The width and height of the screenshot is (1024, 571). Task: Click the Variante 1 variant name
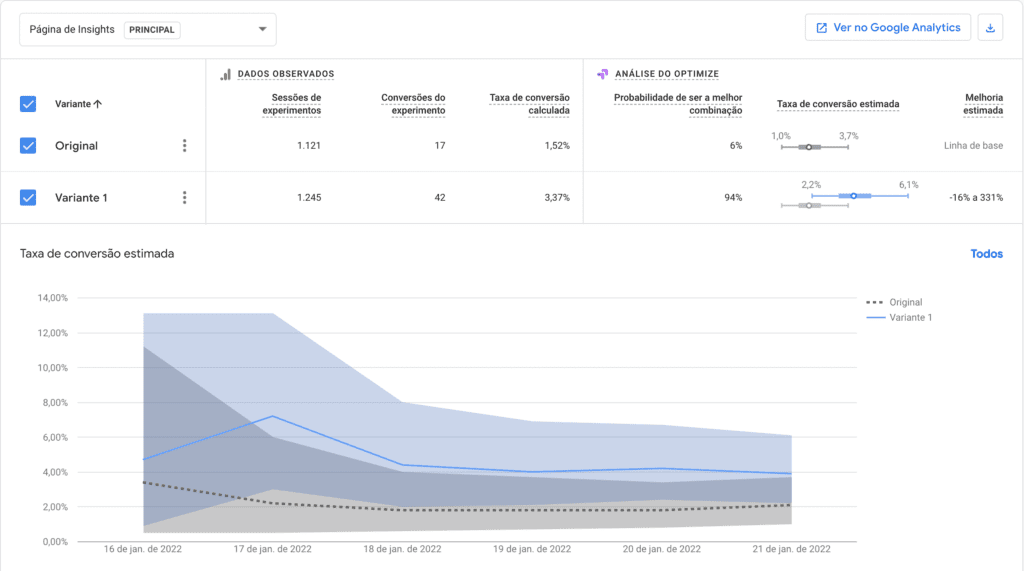tap(81, 197)
